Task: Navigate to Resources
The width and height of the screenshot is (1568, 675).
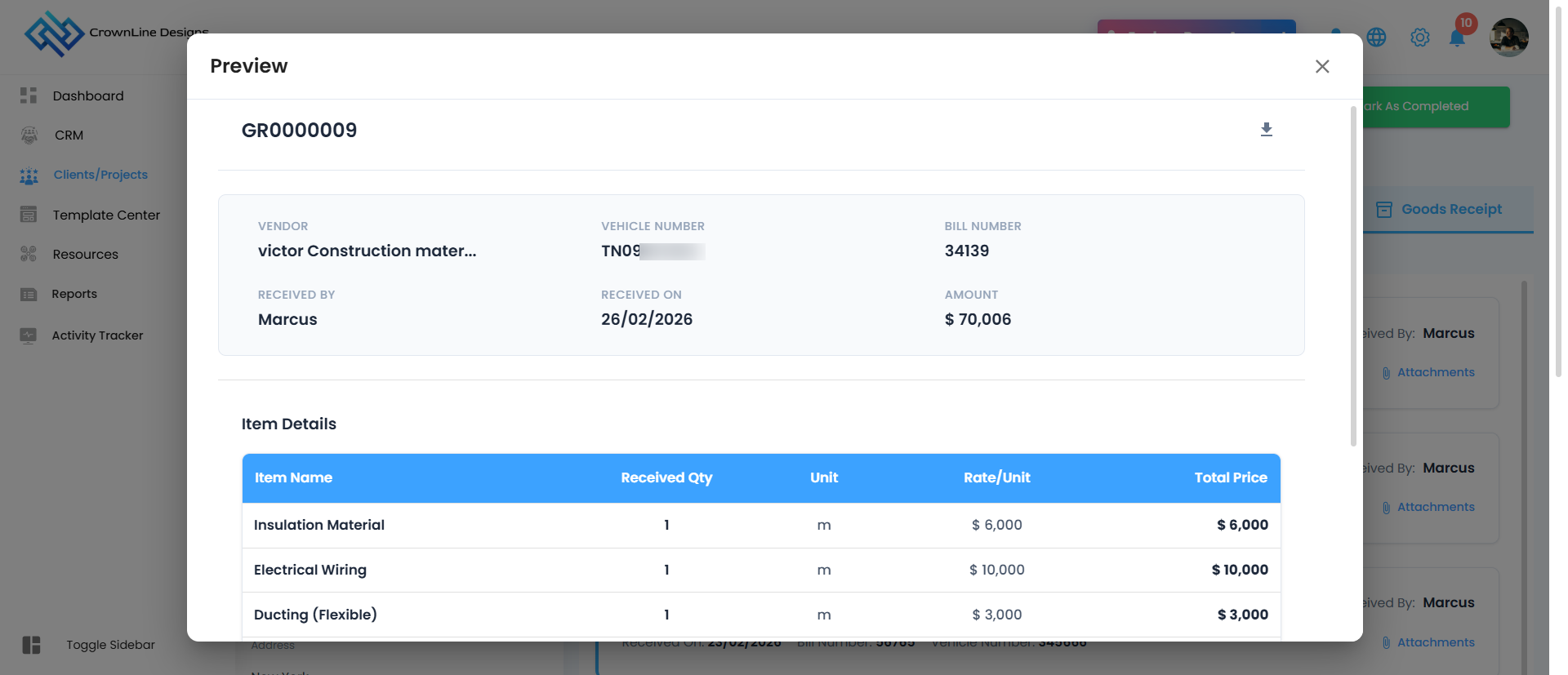Action: click(85, 254)
